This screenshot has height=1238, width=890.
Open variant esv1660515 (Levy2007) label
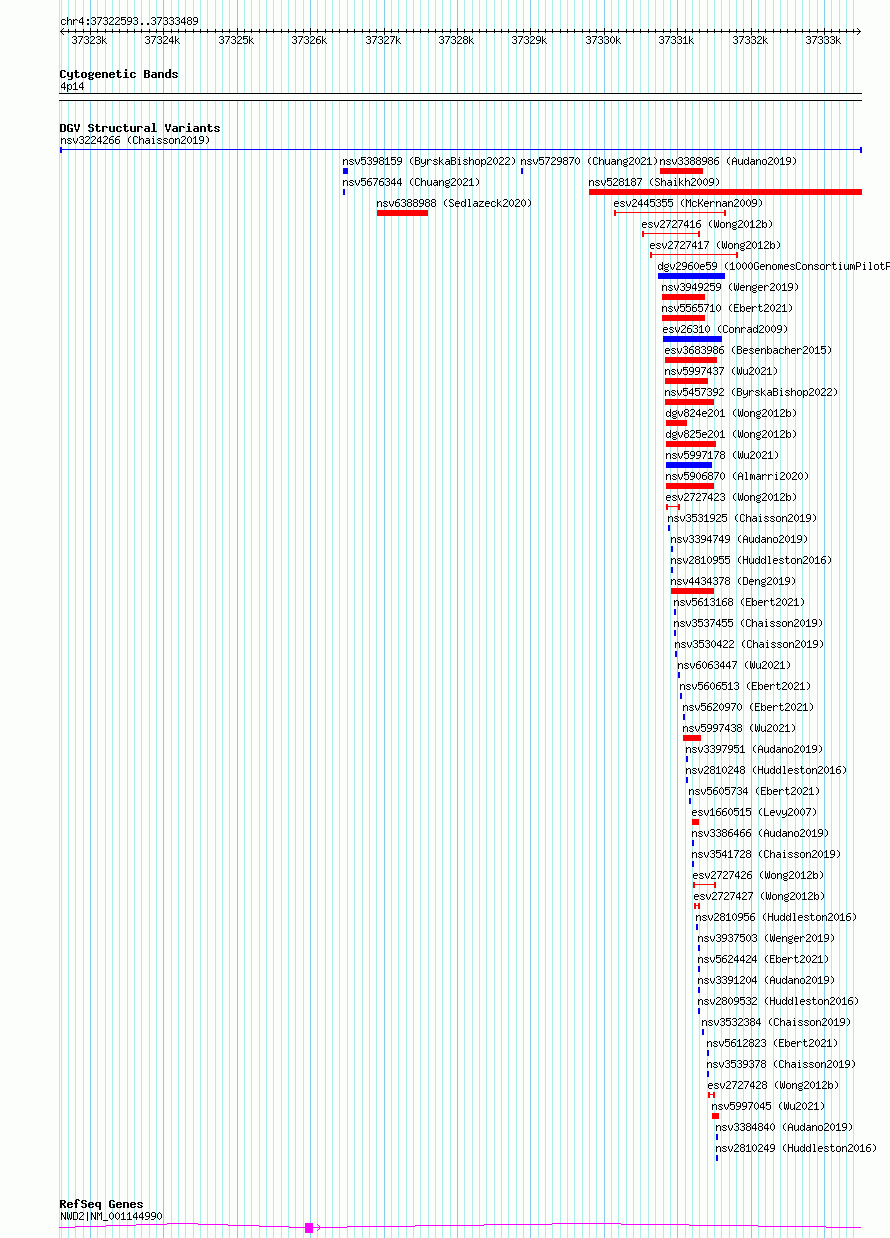coord(754,812)
